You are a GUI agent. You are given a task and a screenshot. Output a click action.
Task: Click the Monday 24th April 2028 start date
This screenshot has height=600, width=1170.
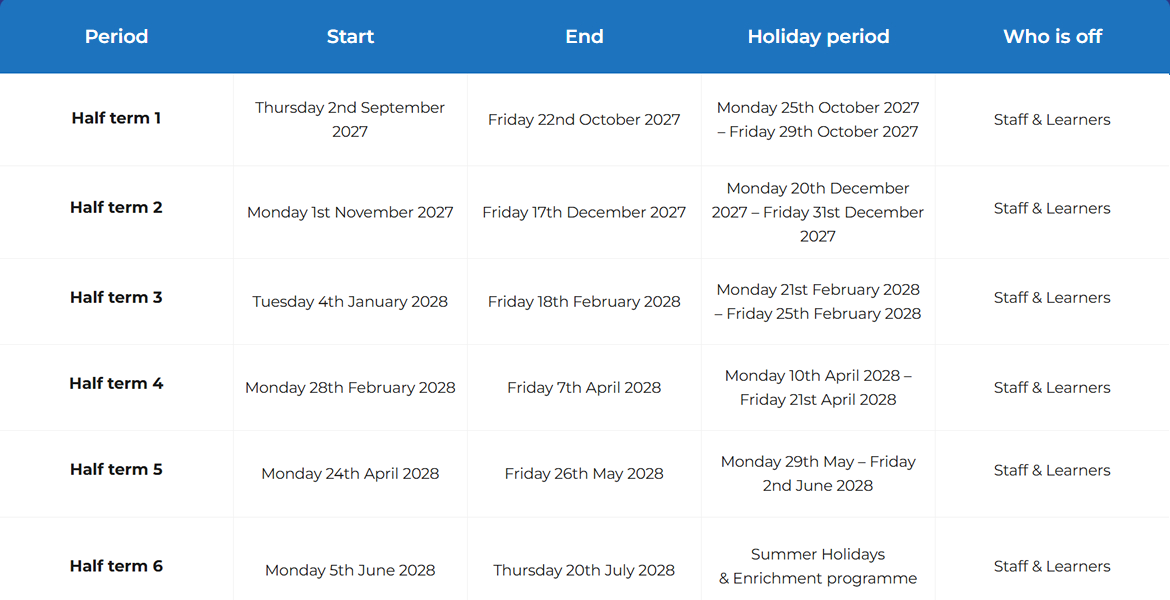click(350, 474)
